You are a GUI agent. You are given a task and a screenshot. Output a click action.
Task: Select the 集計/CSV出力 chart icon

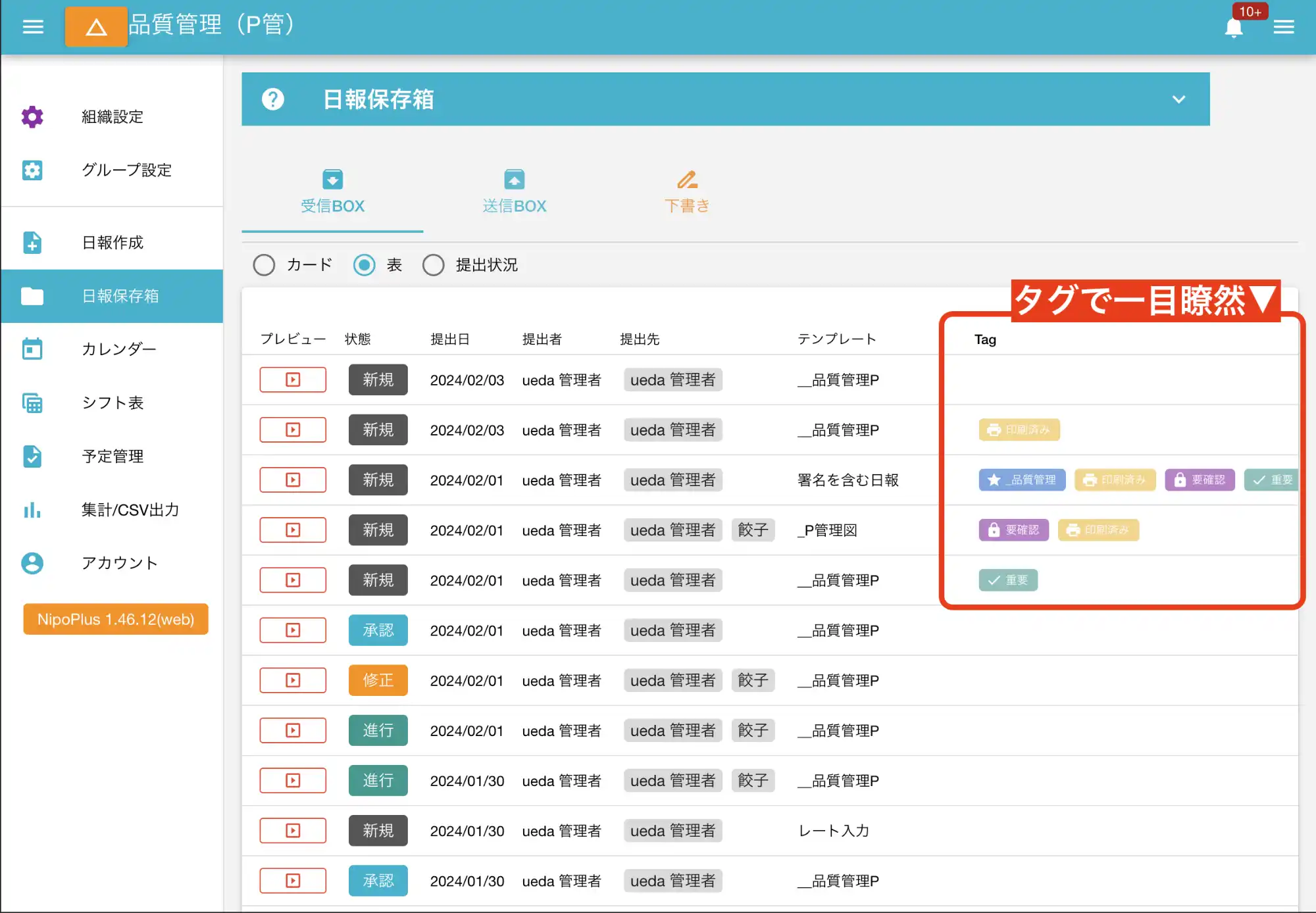[x=32, y=510]
